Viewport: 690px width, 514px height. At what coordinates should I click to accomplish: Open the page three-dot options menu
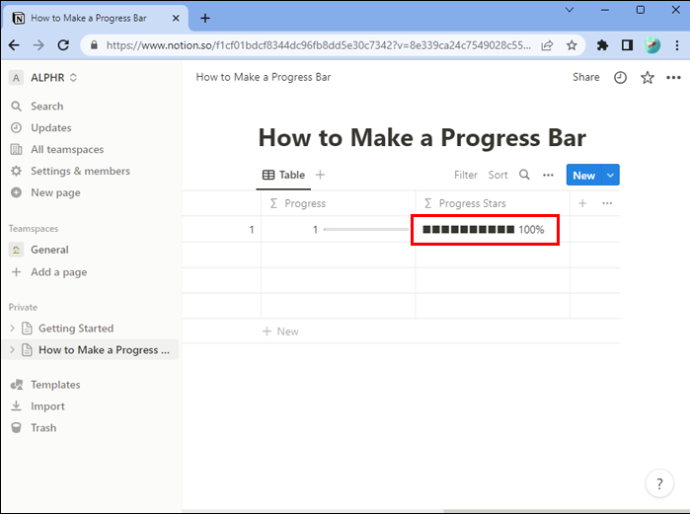(x=673, y=78)
